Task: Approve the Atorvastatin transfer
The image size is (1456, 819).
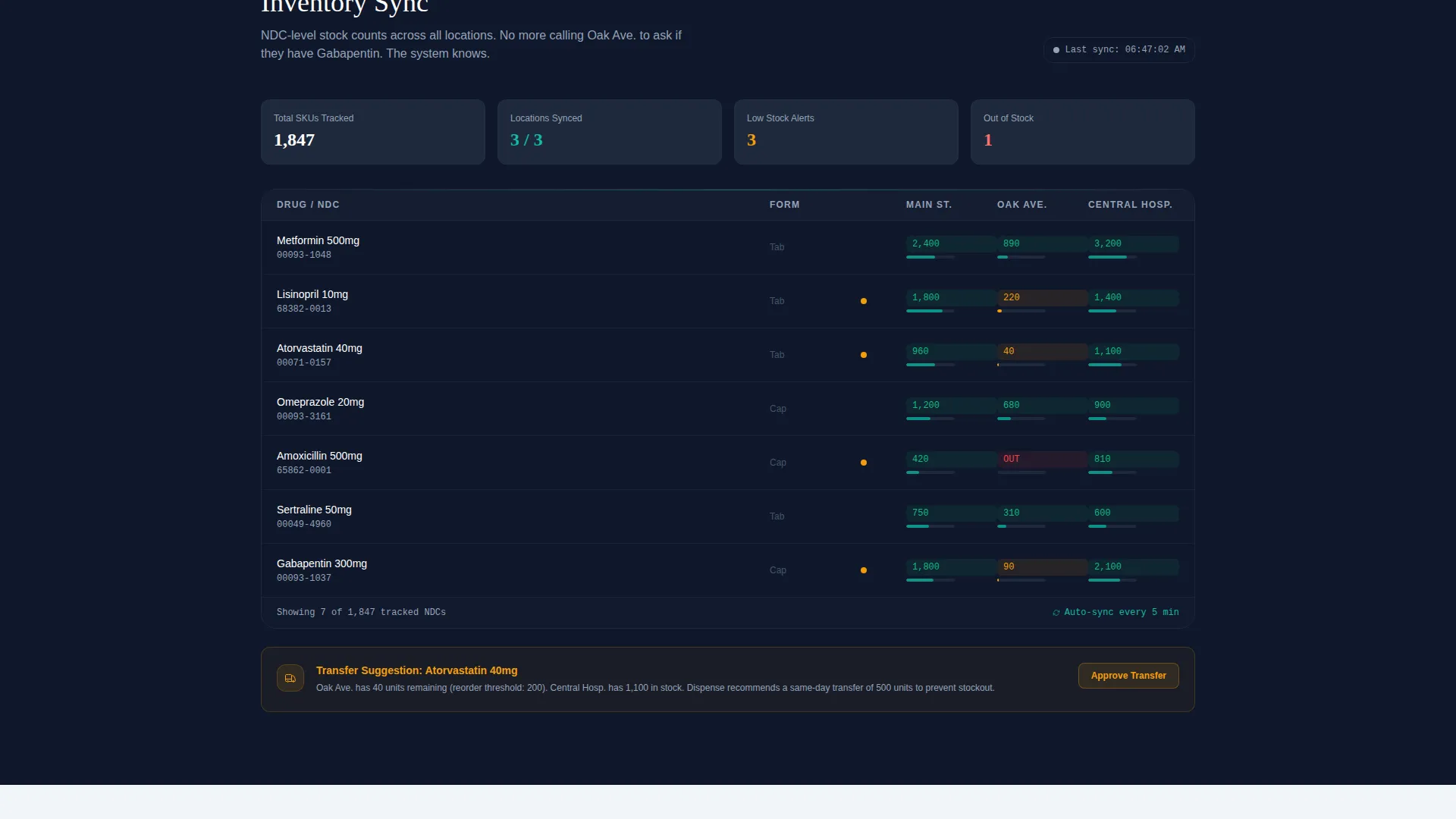Action: (x=1128, y=676)
